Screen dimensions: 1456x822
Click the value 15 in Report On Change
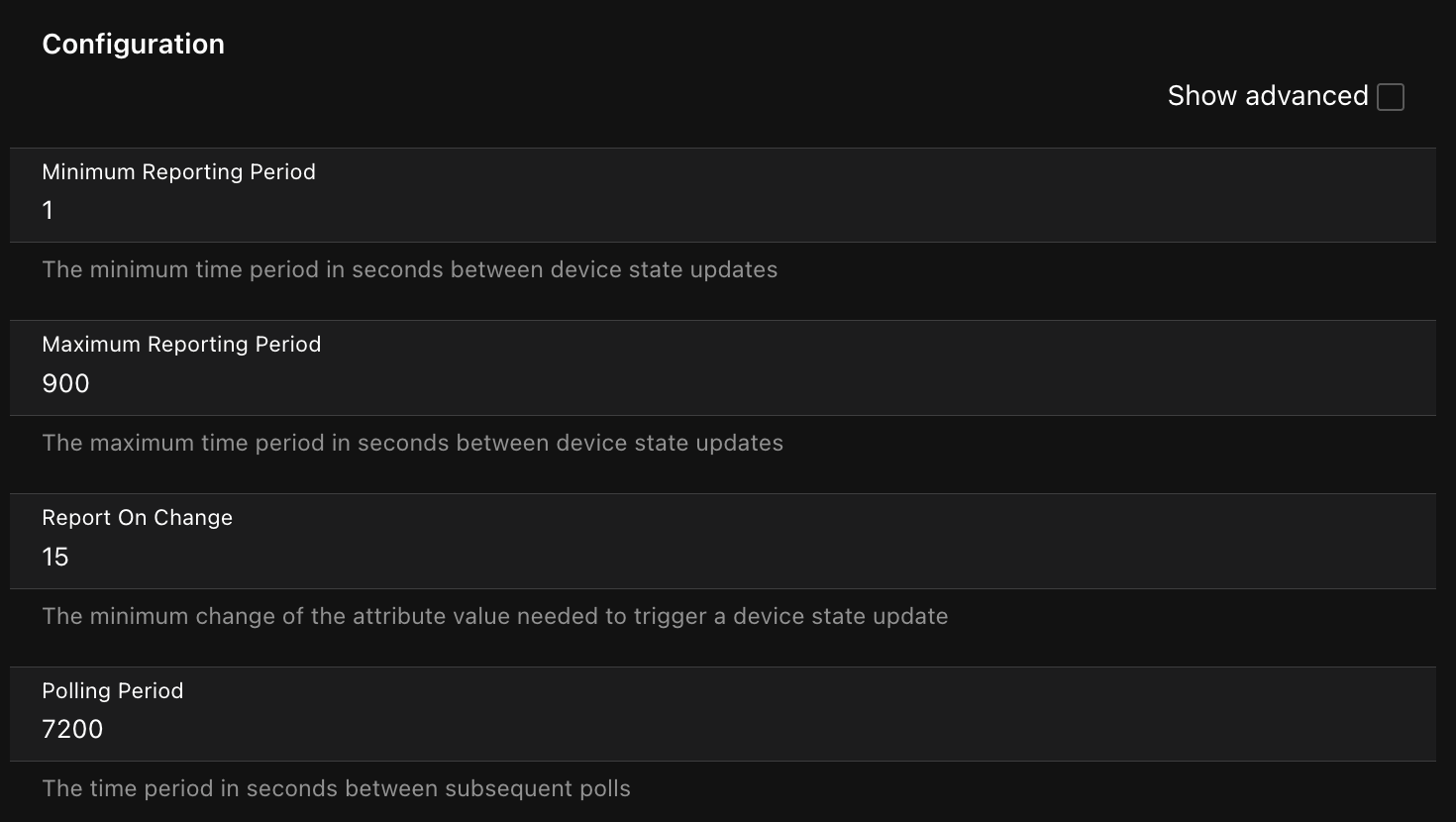(55, 557)
